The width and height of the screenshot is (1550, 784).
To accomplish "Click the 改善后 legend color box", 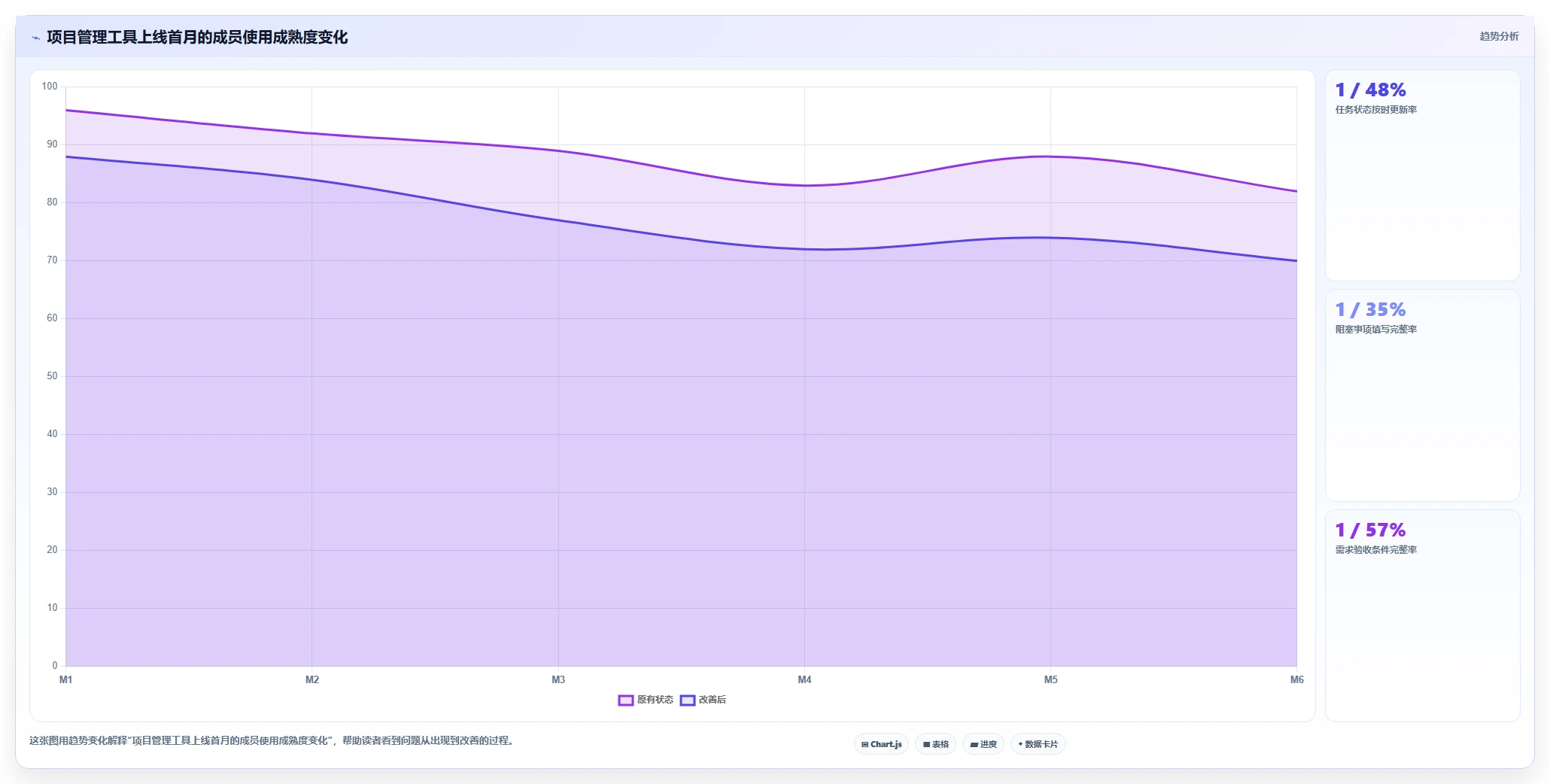I will point(688,700).
